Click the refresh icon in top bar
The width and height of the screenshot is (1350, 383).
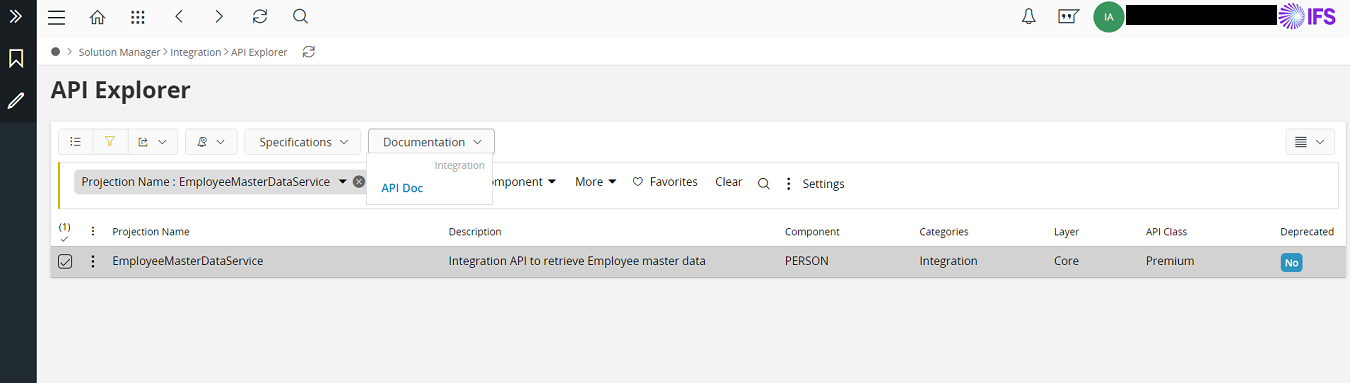260,17
